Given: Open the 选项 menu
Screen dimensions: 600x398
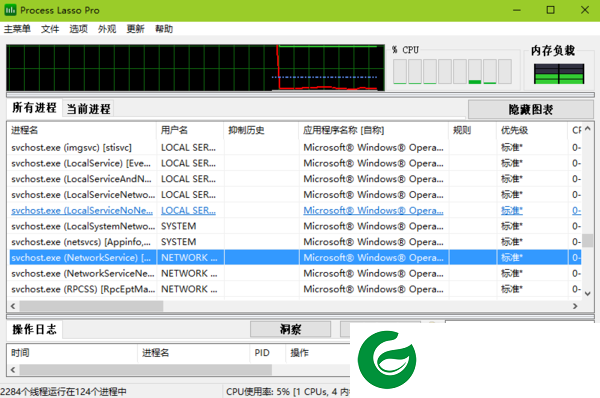Looking at the screenshot, I should tap(78, 29).
